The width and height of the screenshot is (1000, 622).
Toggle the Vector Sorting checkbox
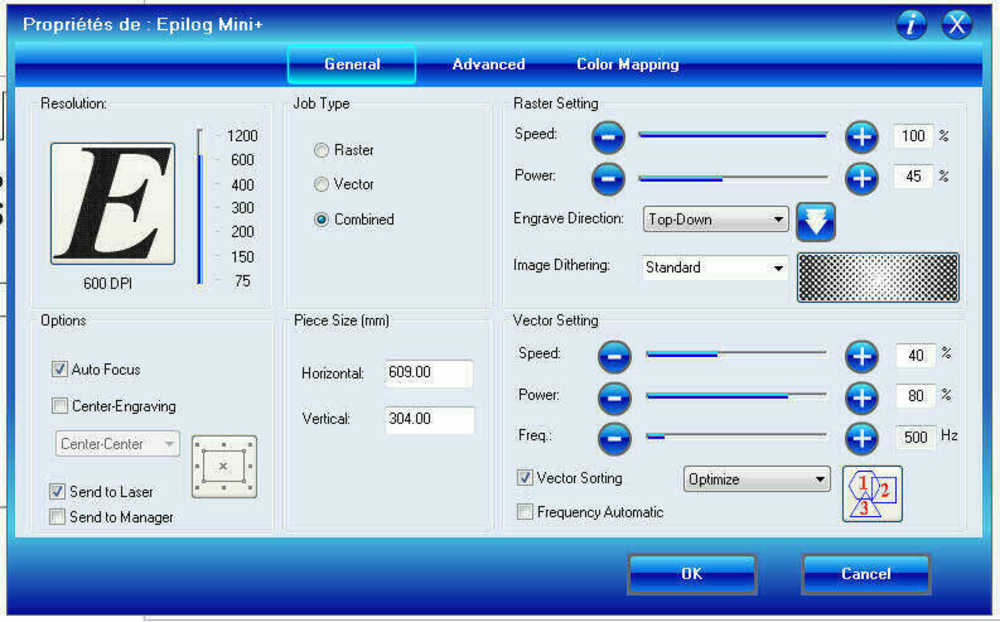point(524,477)
